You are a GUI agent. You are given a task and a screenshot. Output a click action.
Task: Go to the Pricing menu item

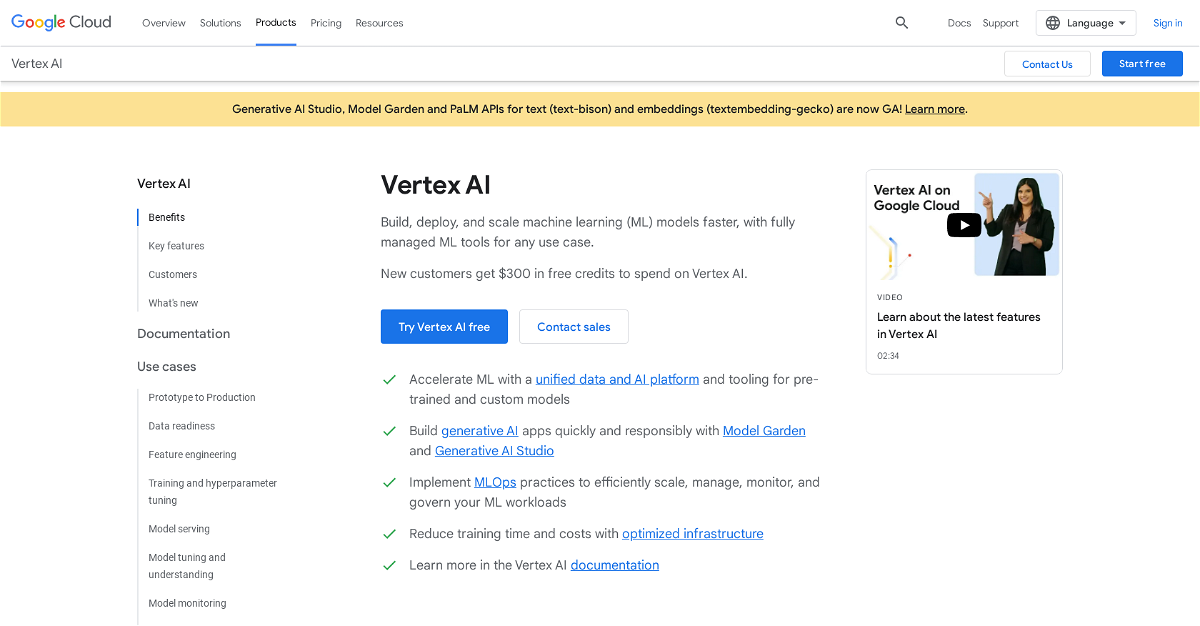click(325, 23)
